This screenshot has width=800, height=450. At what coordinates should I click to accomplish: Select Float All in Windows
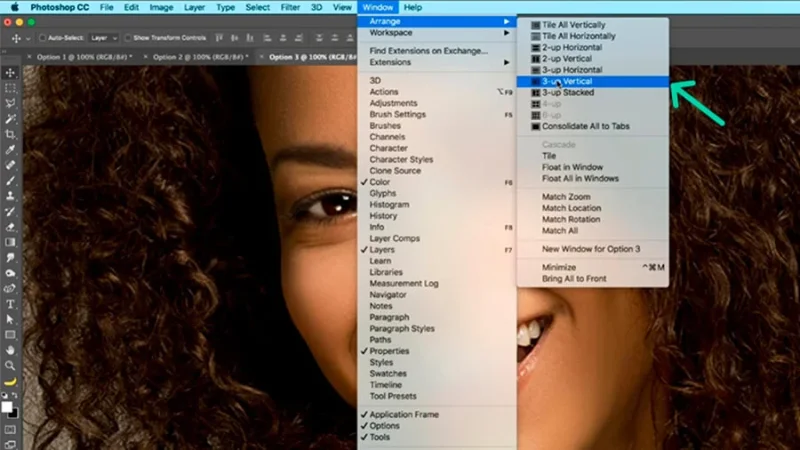point(593,179)
